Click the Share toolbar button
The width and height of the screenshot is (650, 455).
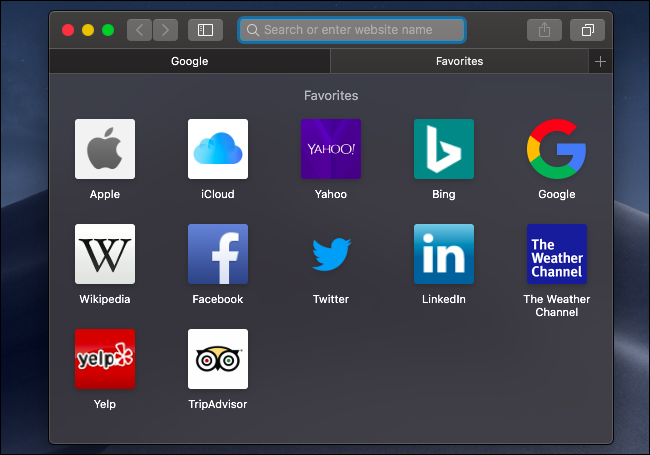[544, 30]
